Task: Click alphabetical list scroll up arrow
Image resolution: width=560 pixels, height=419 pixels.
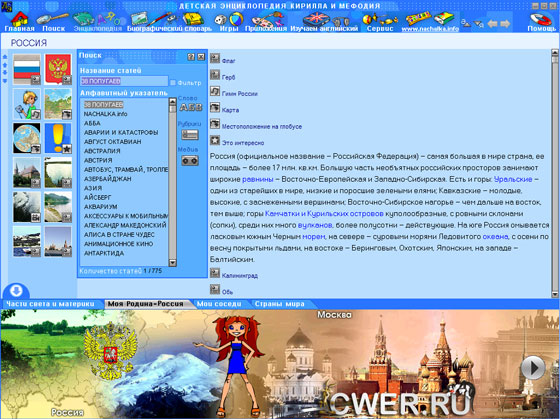Action: coord(172,101)
